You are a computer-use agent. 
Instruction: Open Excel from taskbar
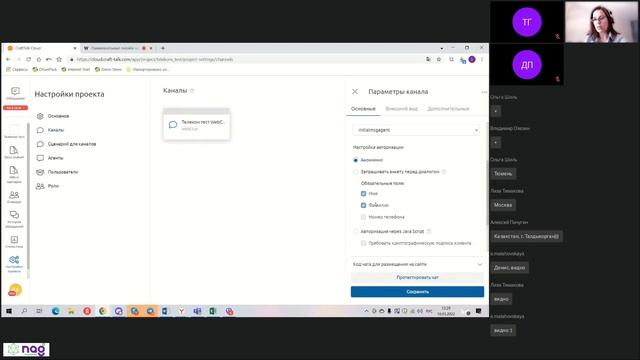point(213,311)
